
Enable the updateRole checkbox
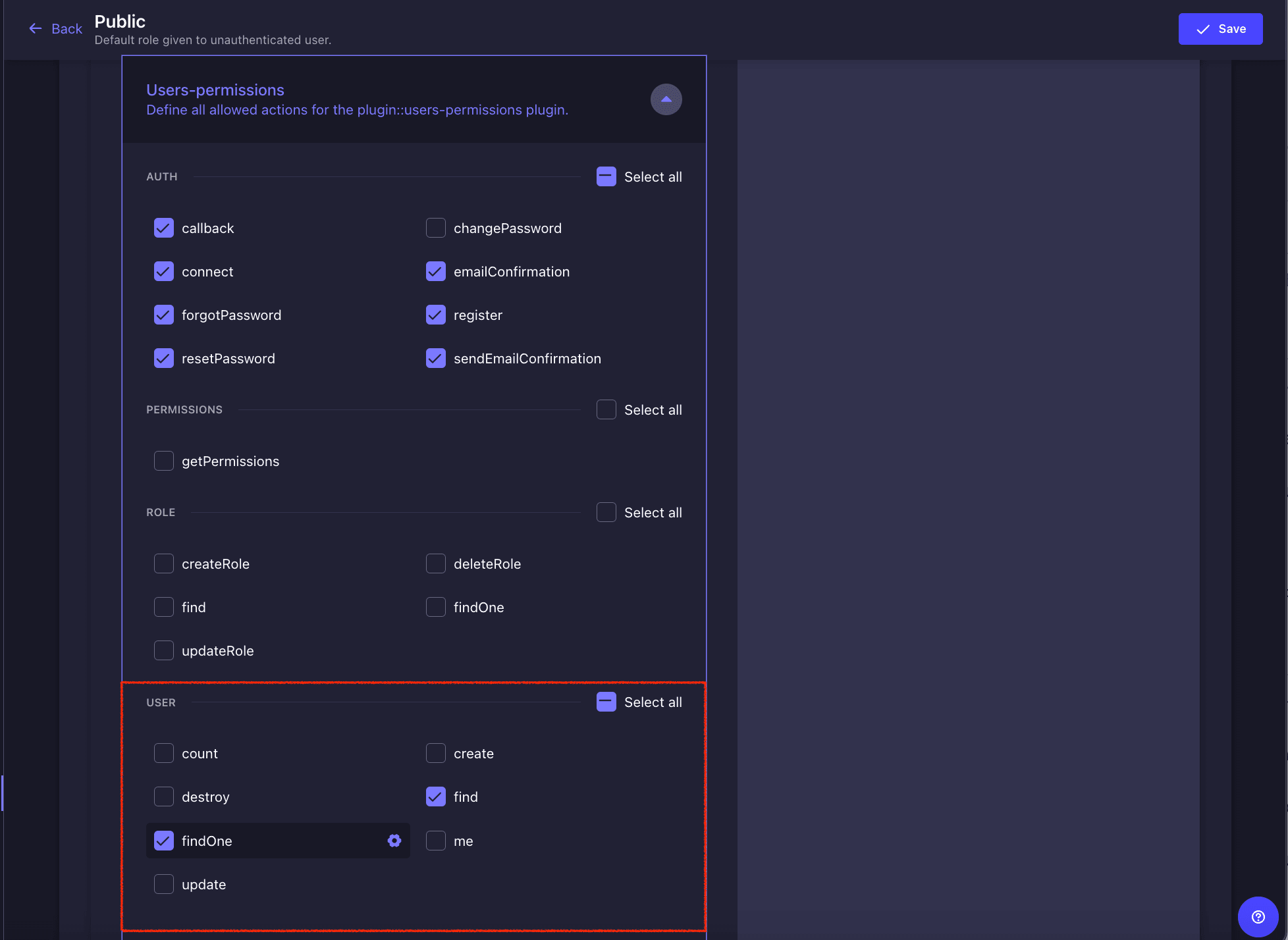pos(163,650)
